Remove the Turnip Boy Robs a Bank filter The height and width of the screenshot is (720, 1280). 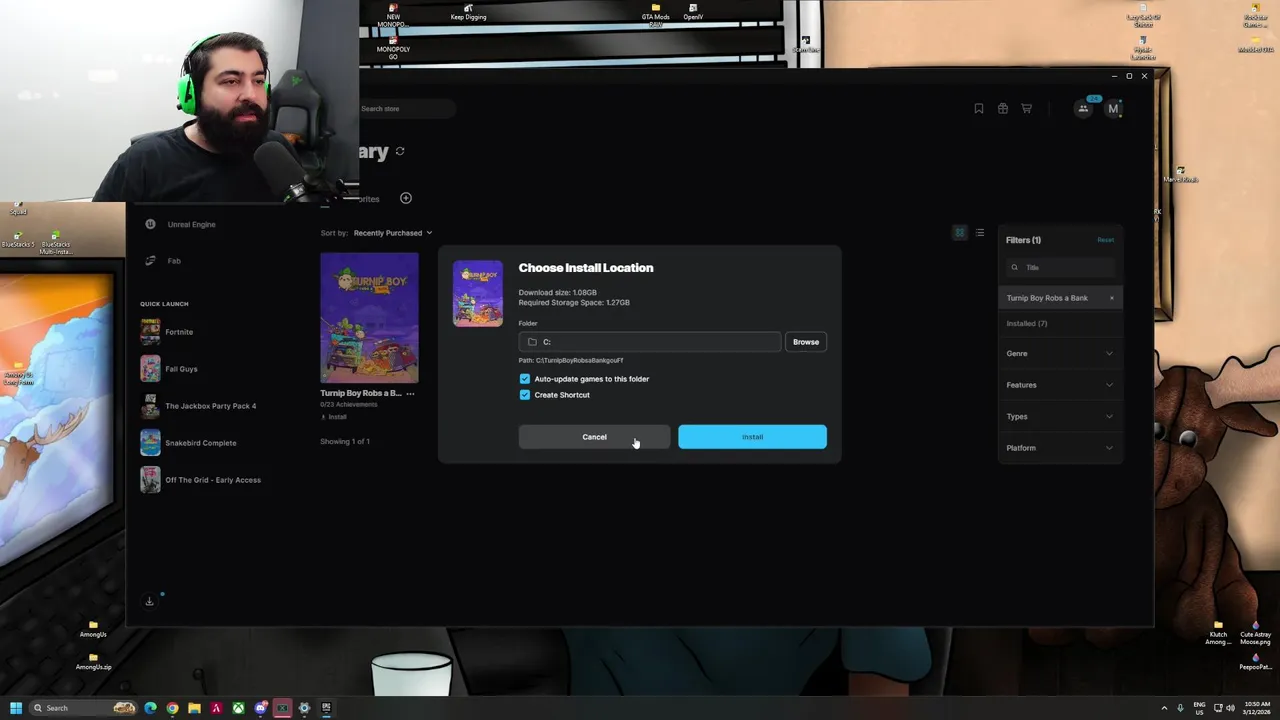click(x=1111, y=298)
